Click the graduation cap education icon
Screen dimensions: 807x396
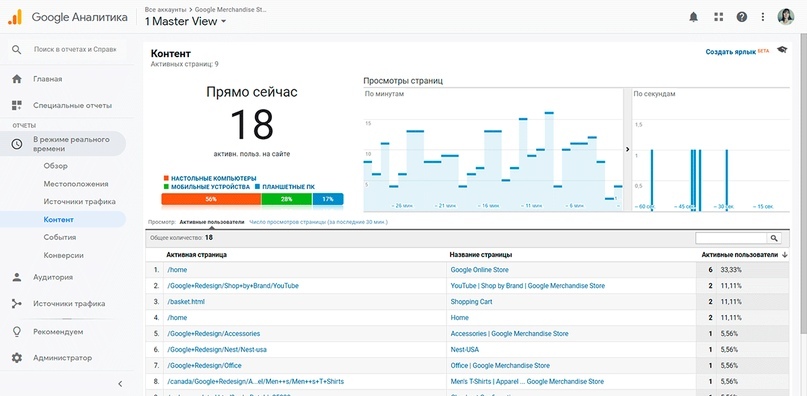[x=782, y=50]
